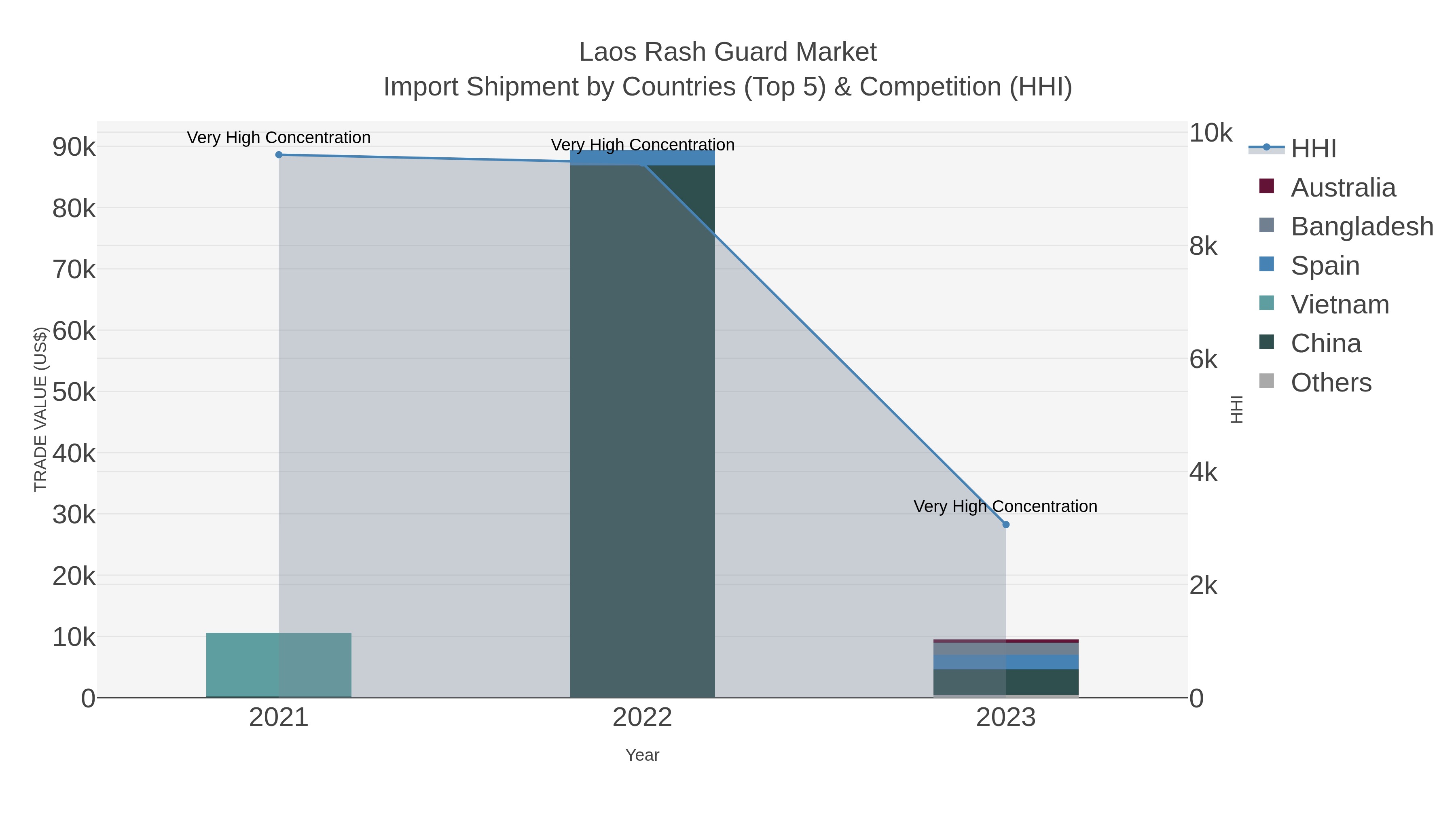Click the China bar segment for 2022
The image size is (1456, 819).
point(642,431)
